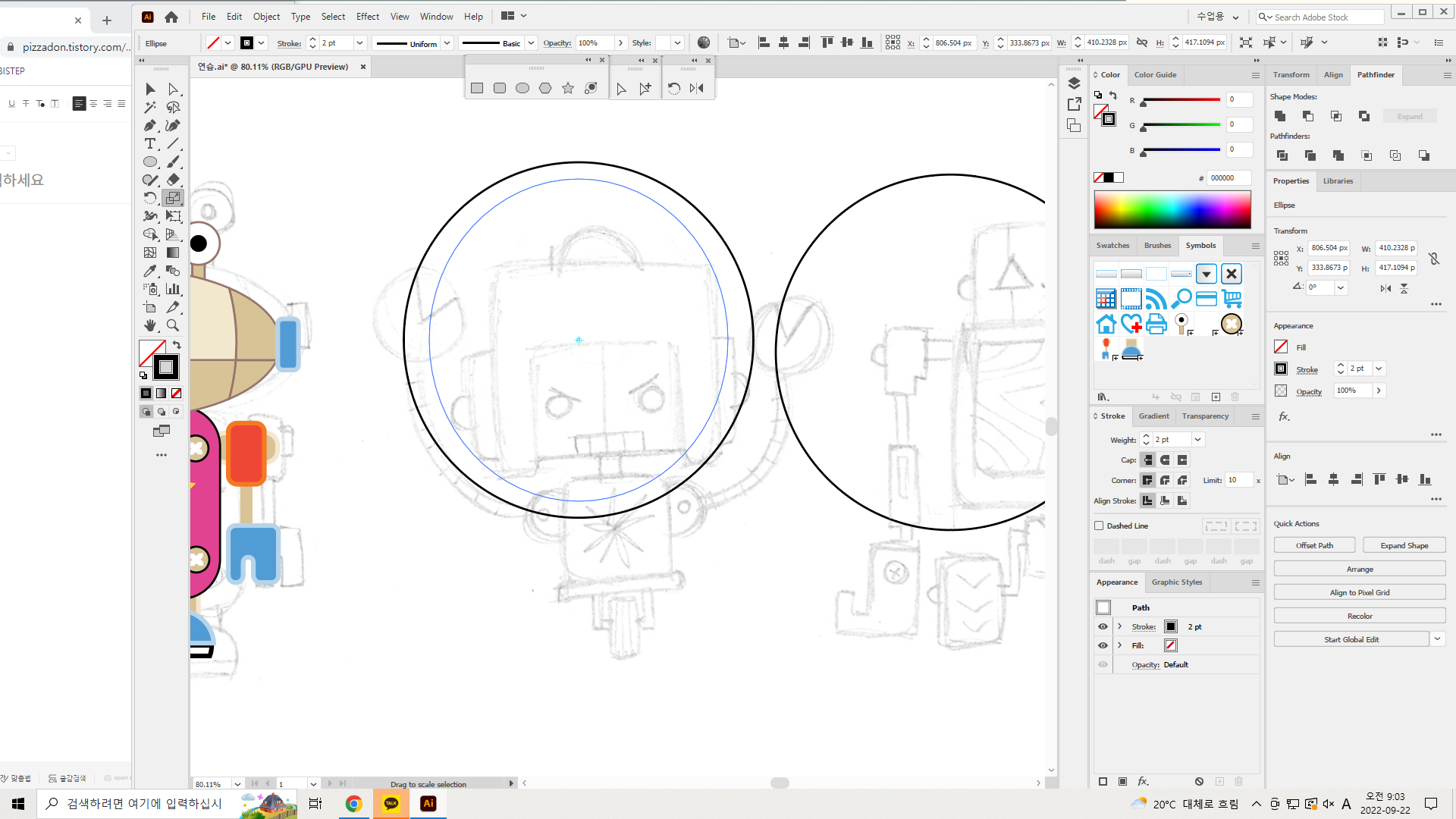This screenshot has height=819, width=1456.
Task: Click the Star shape in floating panel
Action: [568, 89]
